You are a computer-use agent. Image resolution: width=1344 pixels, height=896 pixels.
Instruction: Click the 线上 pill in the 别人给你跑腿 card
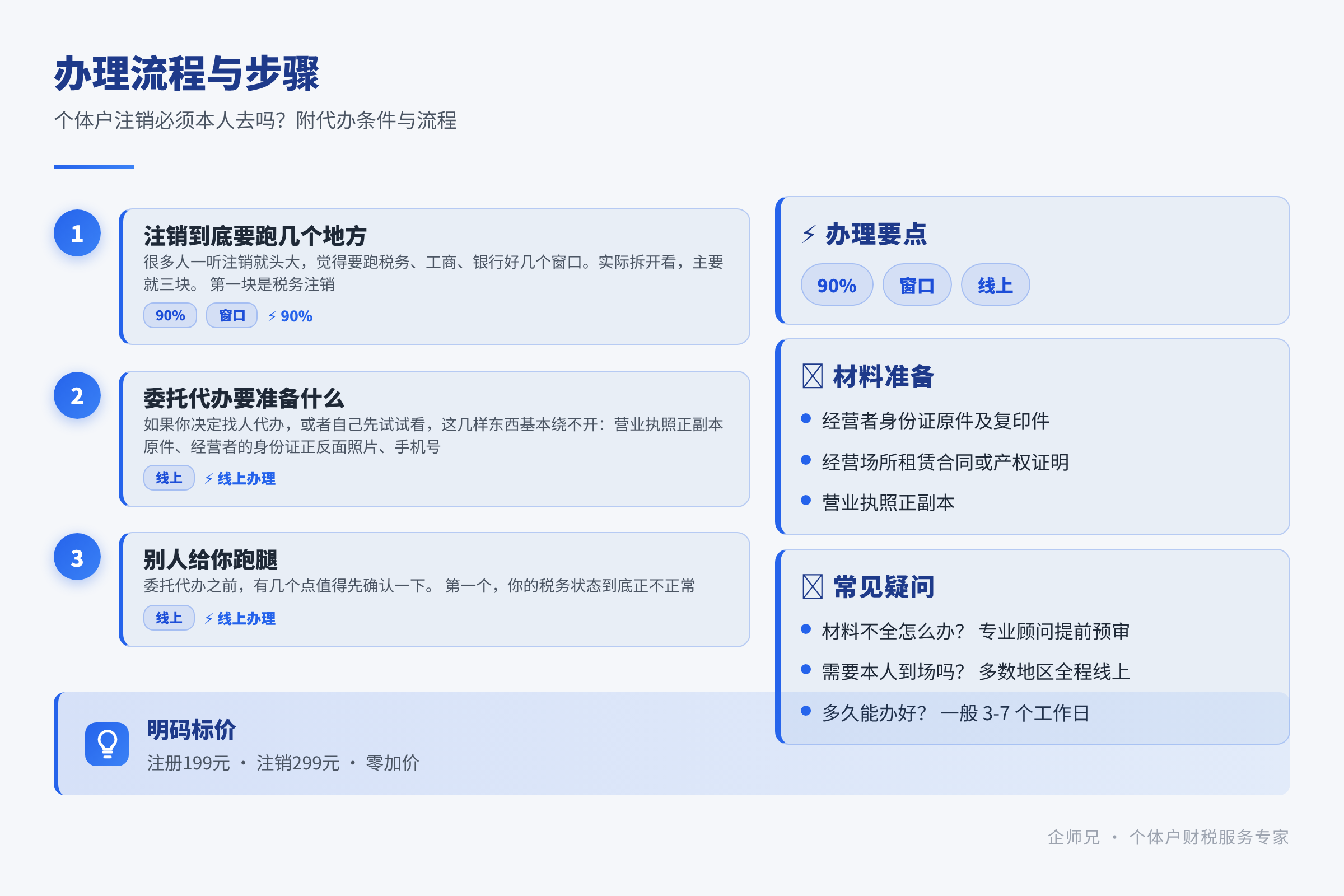[x=169, y=618]
